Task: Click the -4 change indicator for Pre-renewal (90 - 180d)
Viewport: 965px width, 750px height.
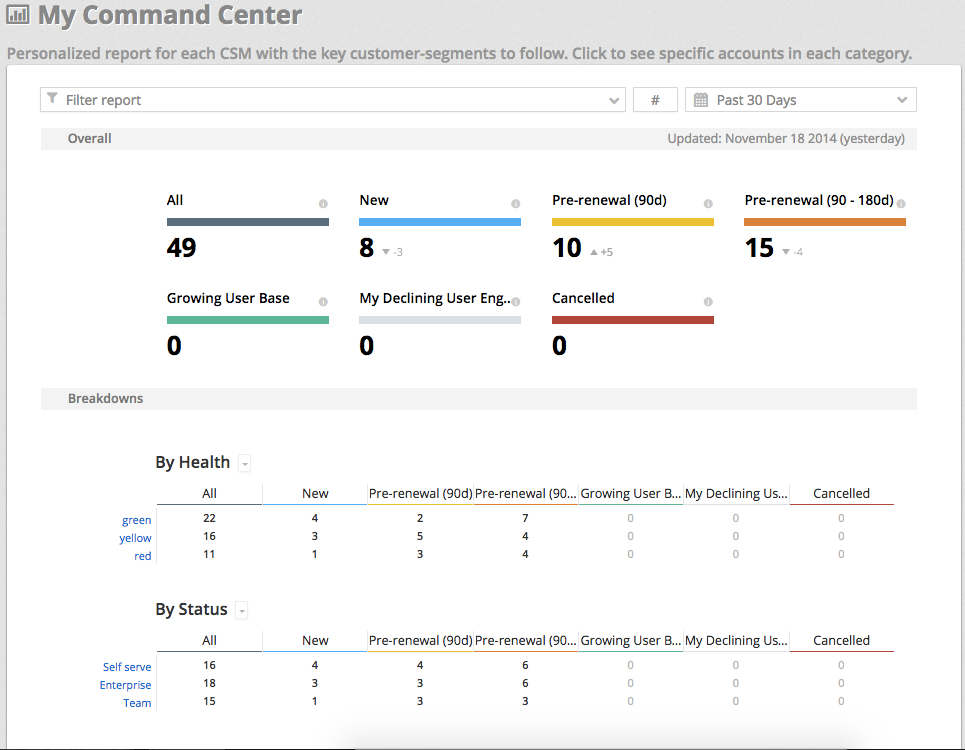Action: coord(793,252)
